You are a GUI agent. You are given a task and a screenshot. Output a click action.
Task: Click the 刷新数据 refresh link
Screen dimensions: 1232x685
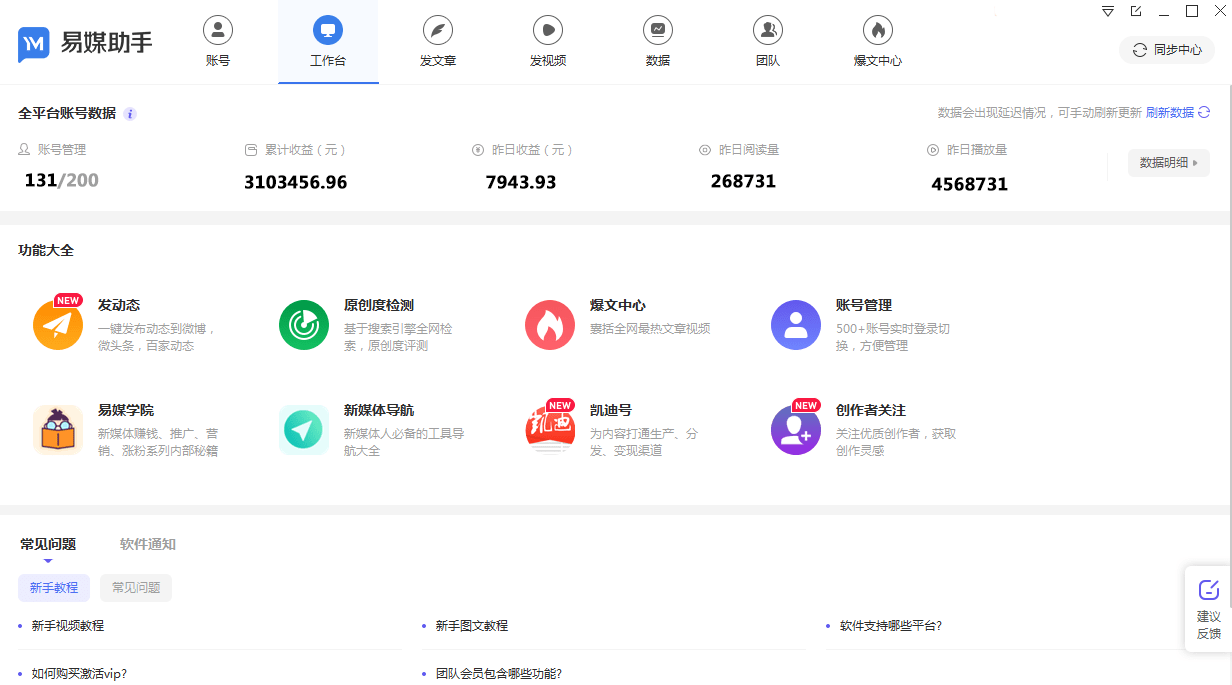1177,113
